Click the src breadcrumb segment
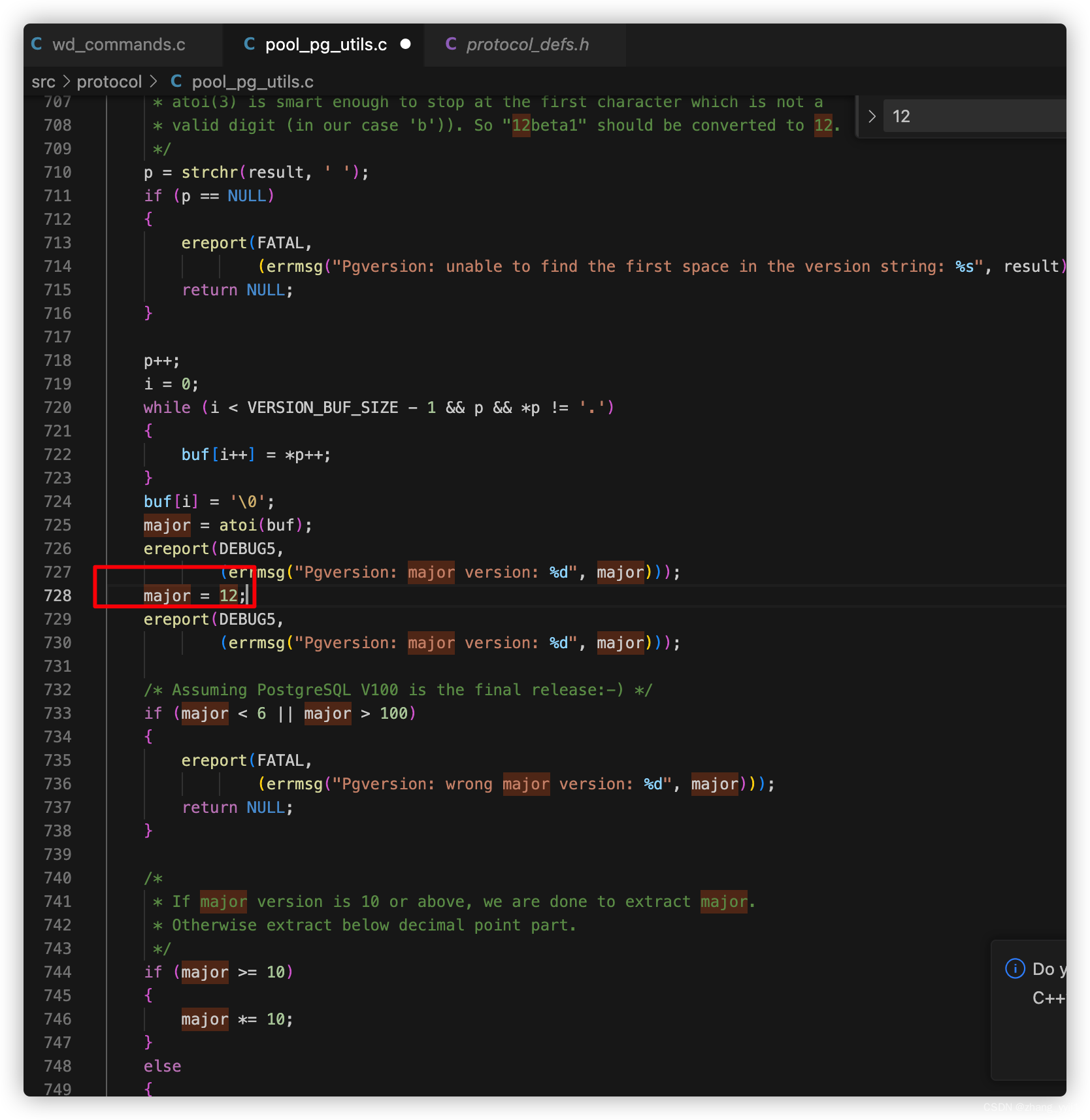The image size is (1090, 1120). click(43, 82)
